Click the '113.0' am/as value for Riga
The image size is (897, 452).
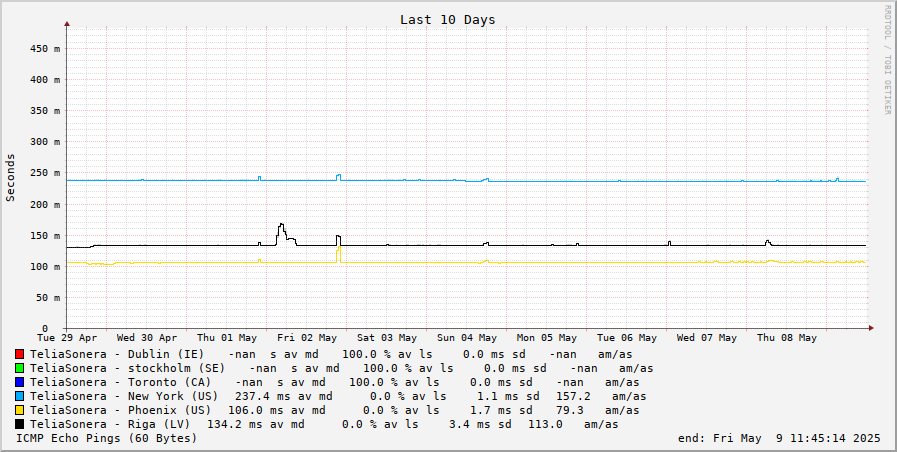[545, 424]
